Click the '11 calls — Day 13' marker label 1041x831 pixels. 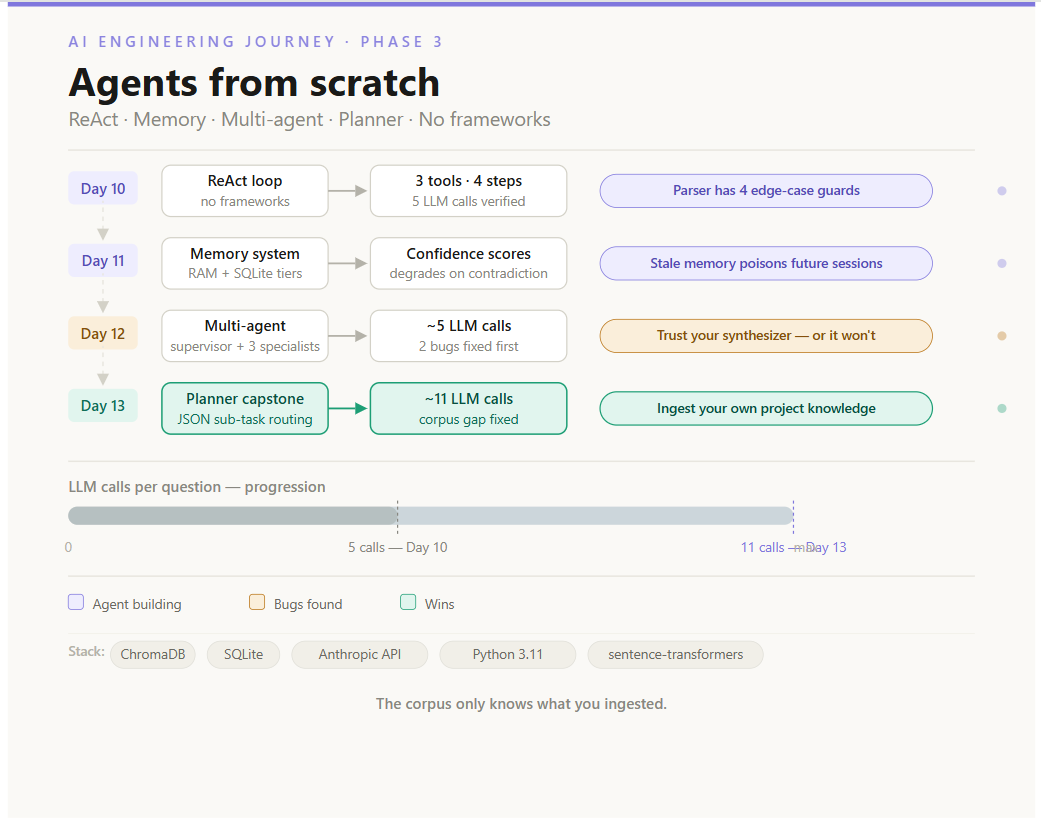point(793,548)
